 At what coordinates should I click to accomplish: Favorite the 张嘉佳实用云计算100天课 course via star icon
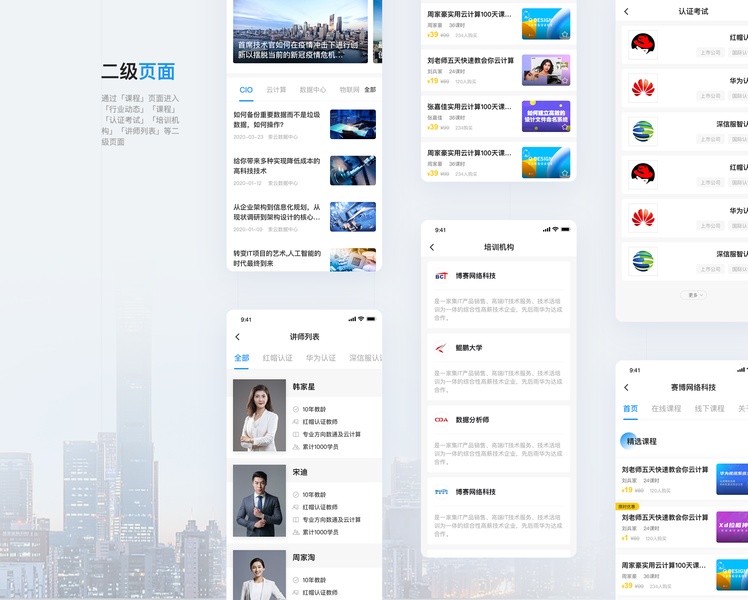pyautogui.click(x=565, y=127)
